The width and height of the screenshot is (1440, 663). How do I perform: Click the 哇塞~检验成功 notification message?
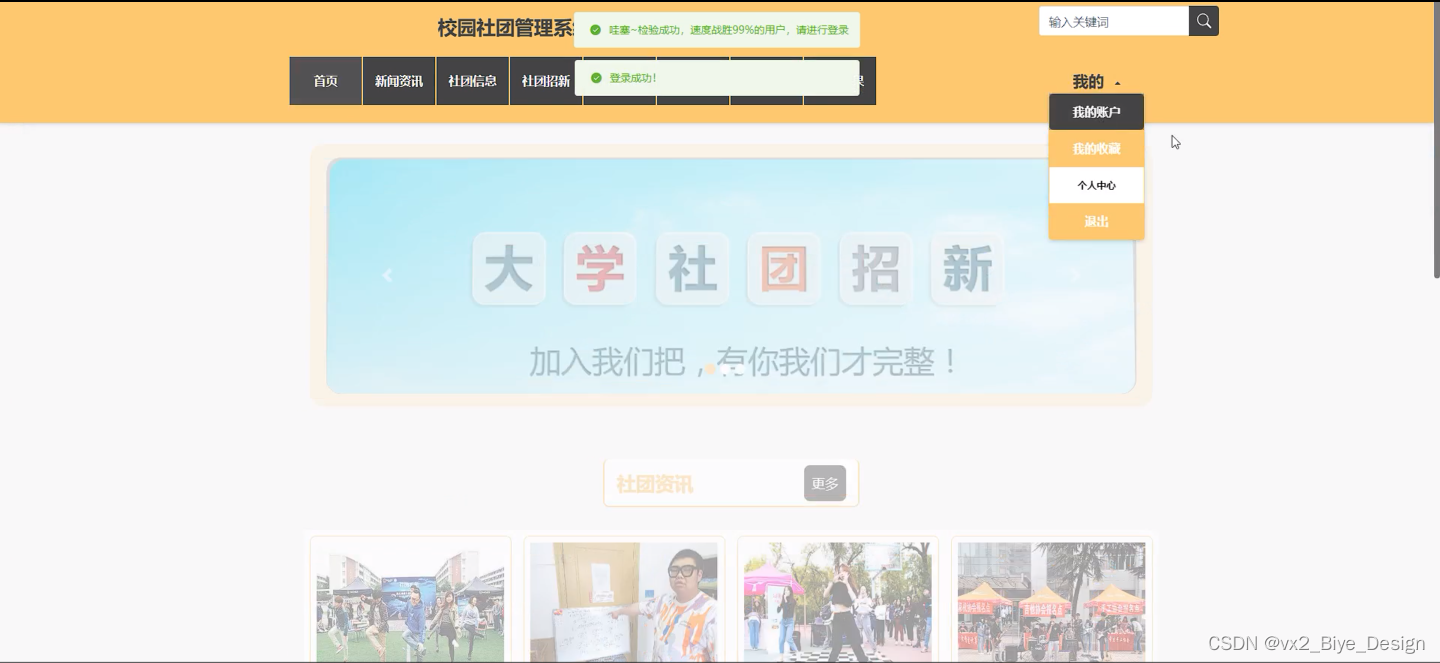tap(729, 30)
